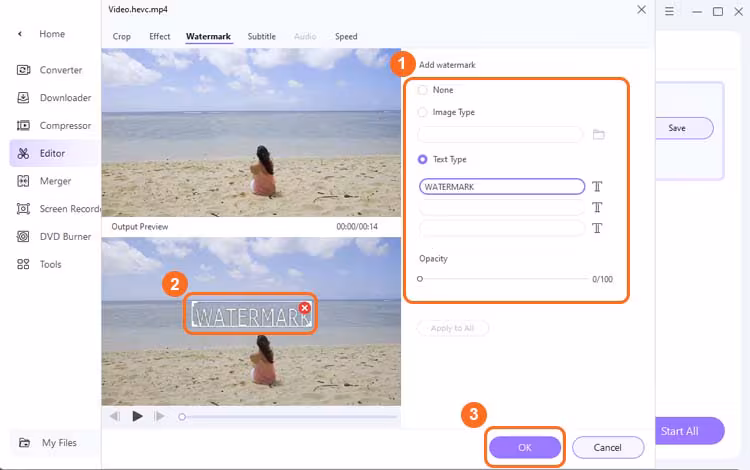
Task: Select the None watermark option
Action: coord(422,90)
